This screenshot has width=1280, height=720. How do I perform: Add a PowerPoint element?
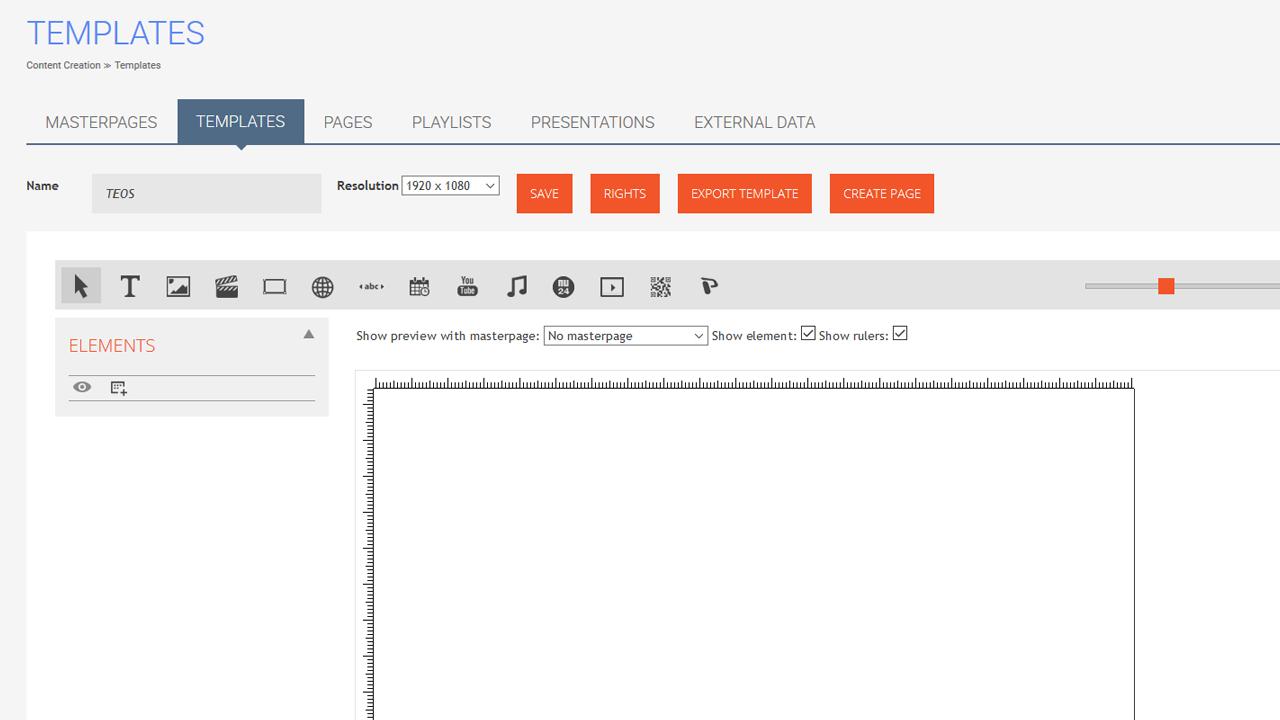coord(709,287)
